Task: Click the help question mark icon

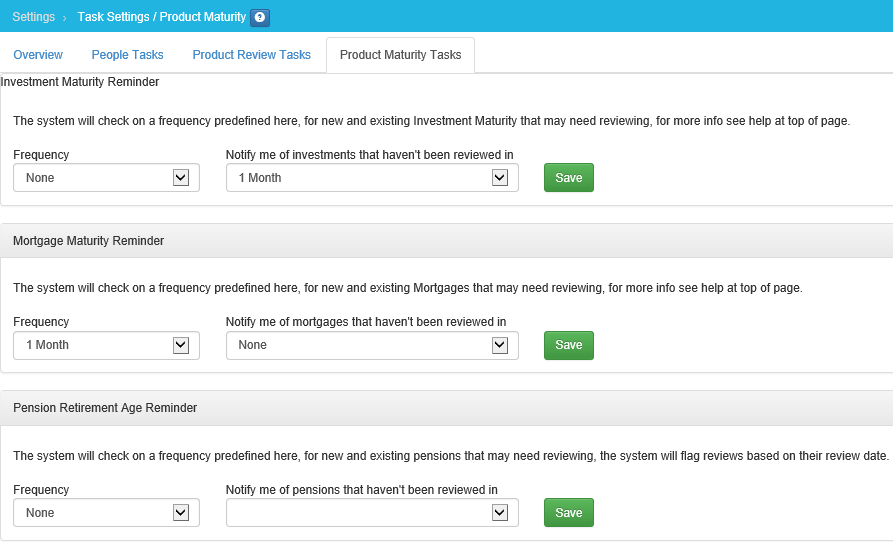Action: click(x=260, y=17)
